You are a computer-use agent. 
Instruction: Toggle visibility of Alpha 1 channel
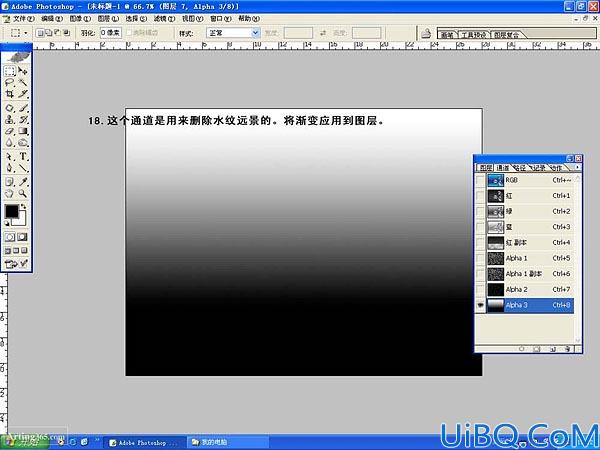(x=480, y=258)
